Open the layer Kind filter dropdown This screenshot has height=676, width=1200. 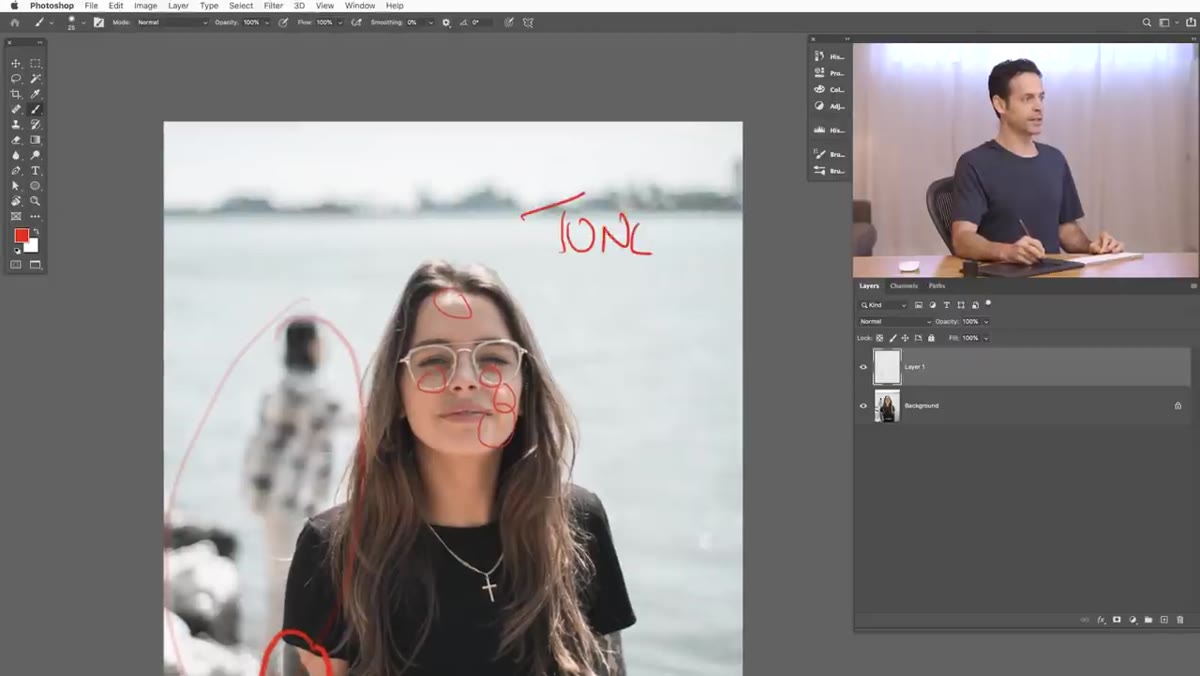pyautogui.click(x=883, y=305)
